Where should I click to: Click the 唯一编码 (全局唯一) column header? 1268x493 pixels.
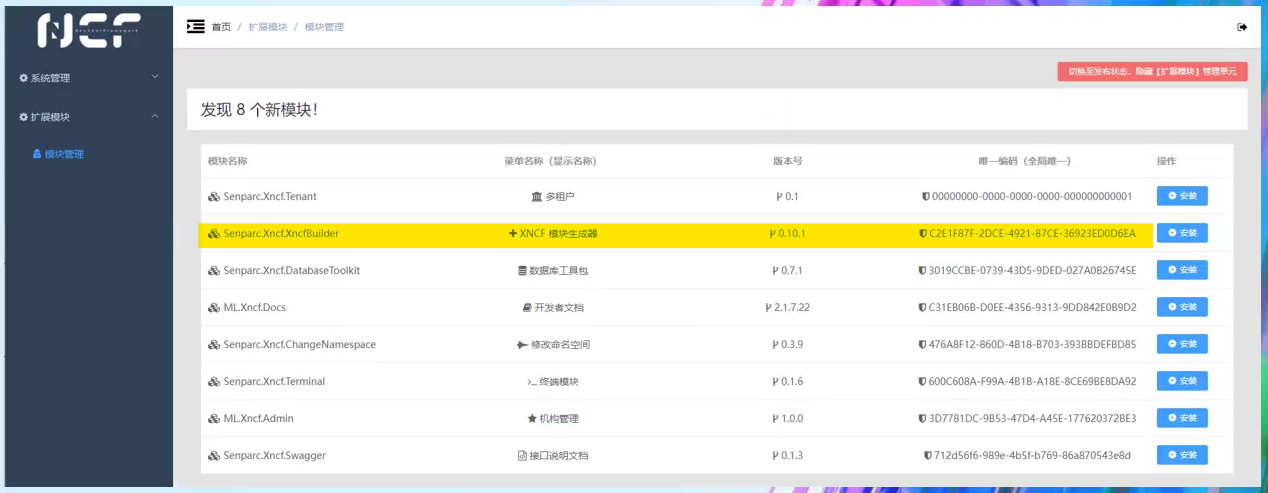[x=1025, y=161]
